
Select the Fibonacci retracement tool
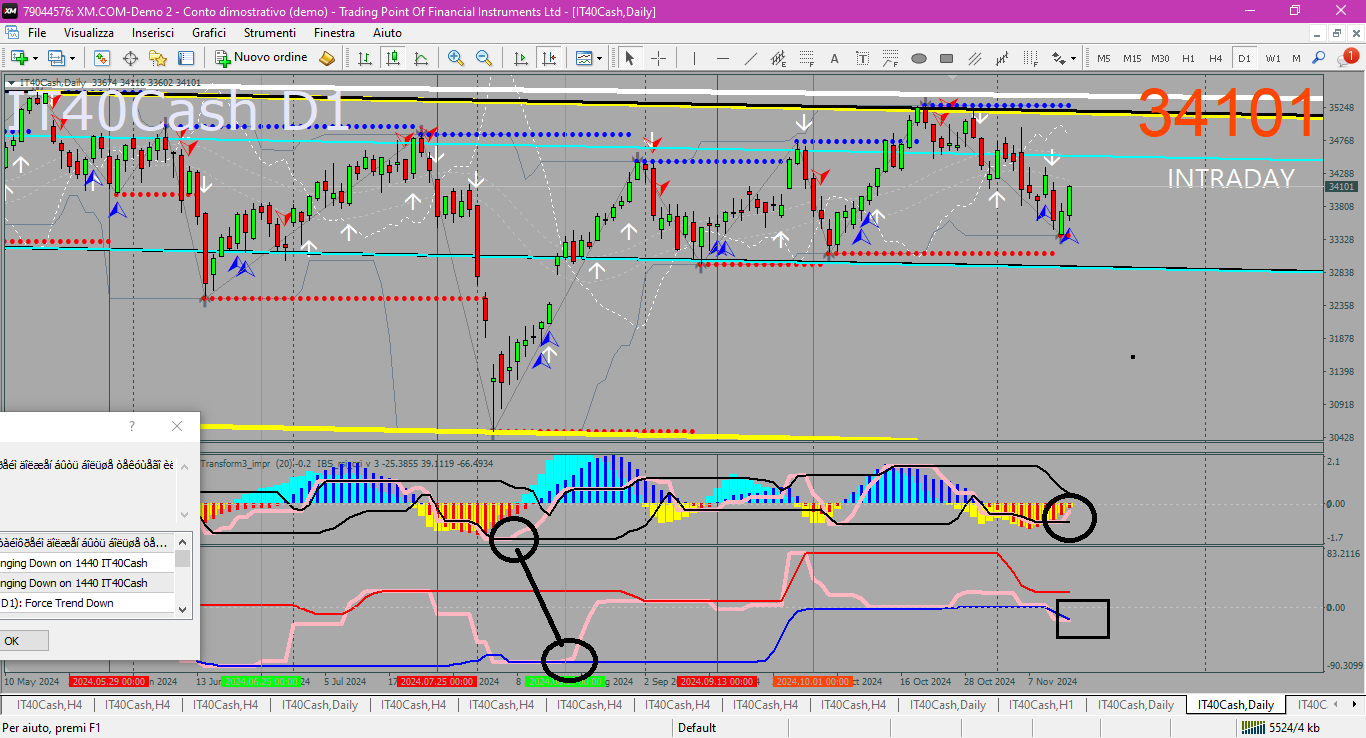(x=806, y=58)
